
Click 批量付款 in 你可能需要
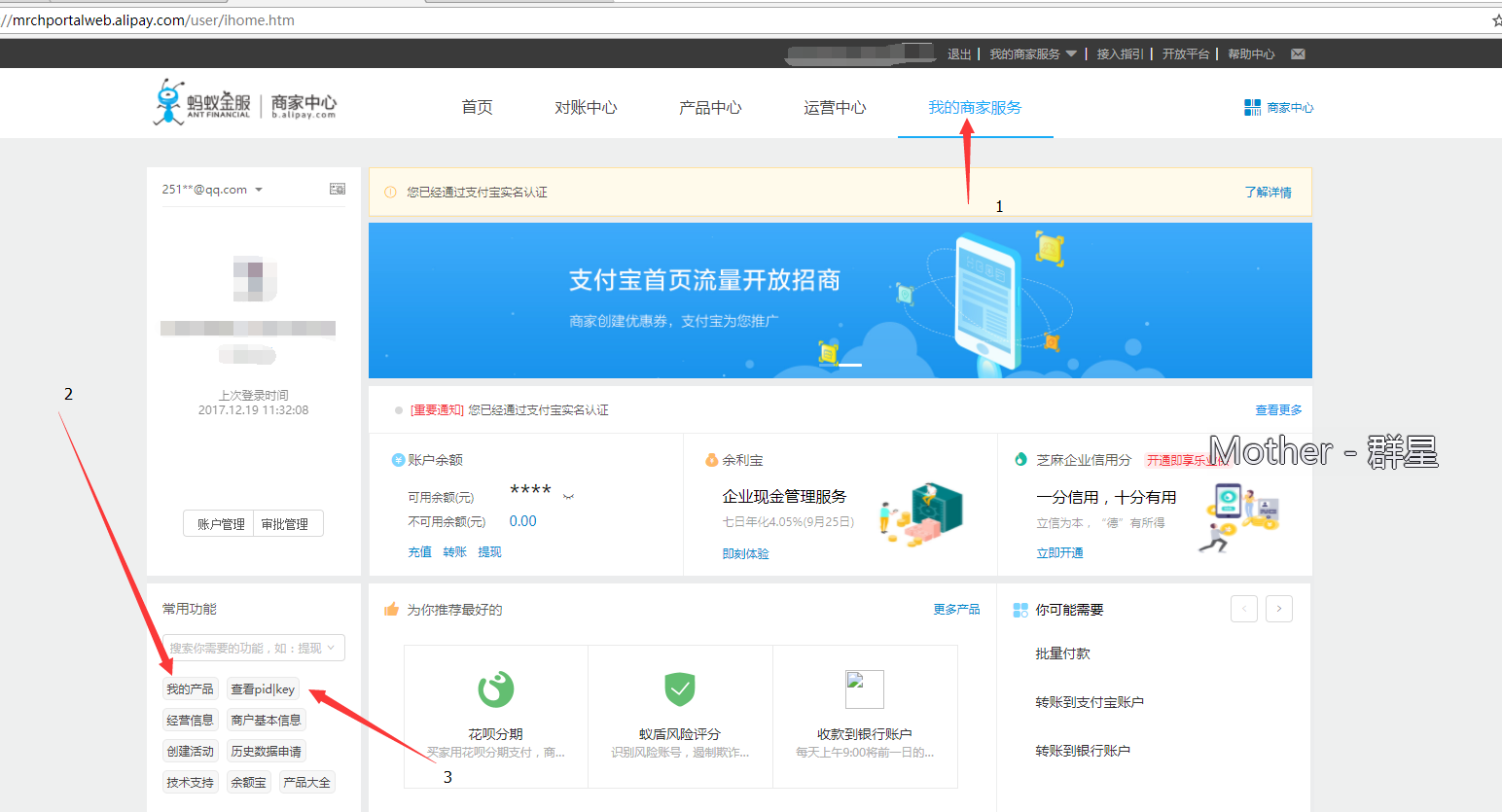pos(1062,653)
